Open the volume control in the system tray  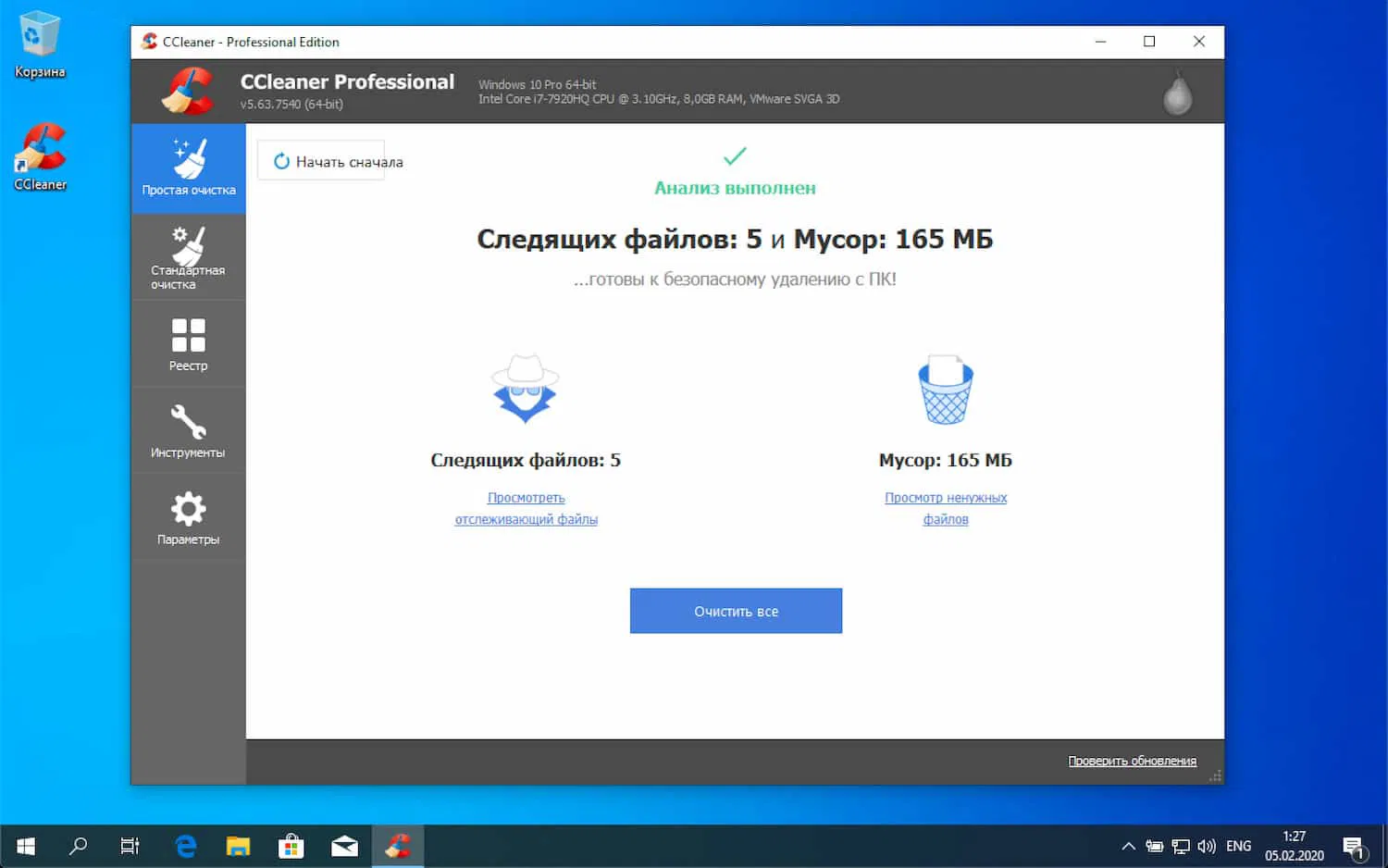coord(1207,845)
